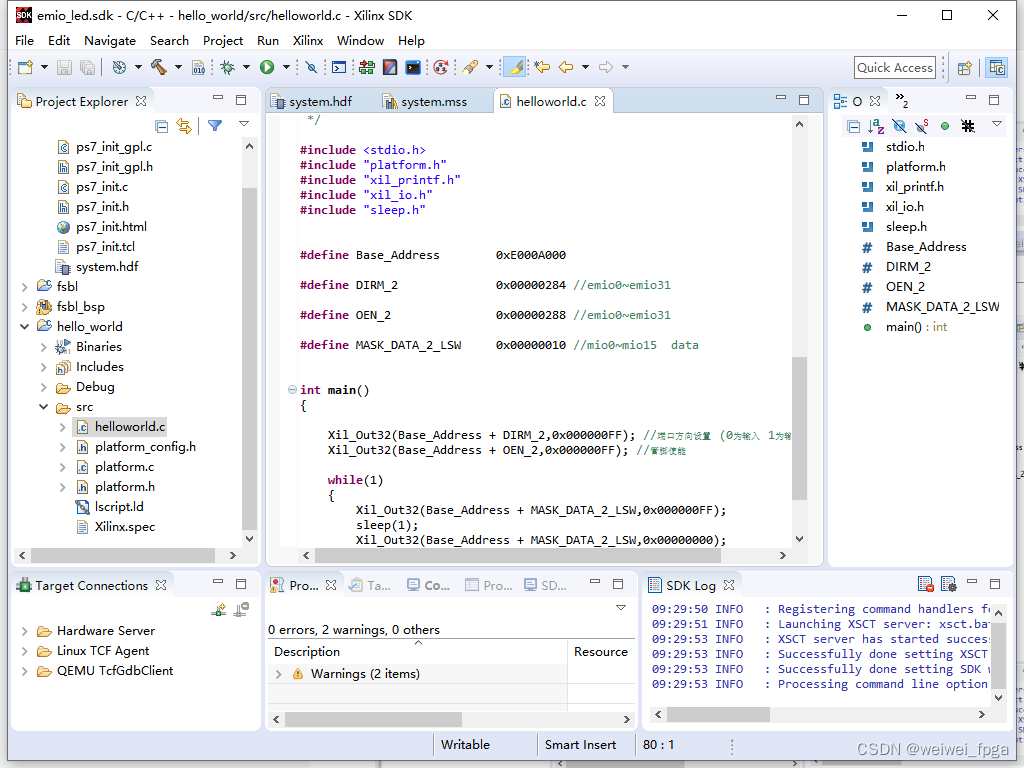Image resolution: width=1024 pixels, height=768 pixels.
Task: Switch to the Console tab in bottom panel
Action: (x=429, y=585)
